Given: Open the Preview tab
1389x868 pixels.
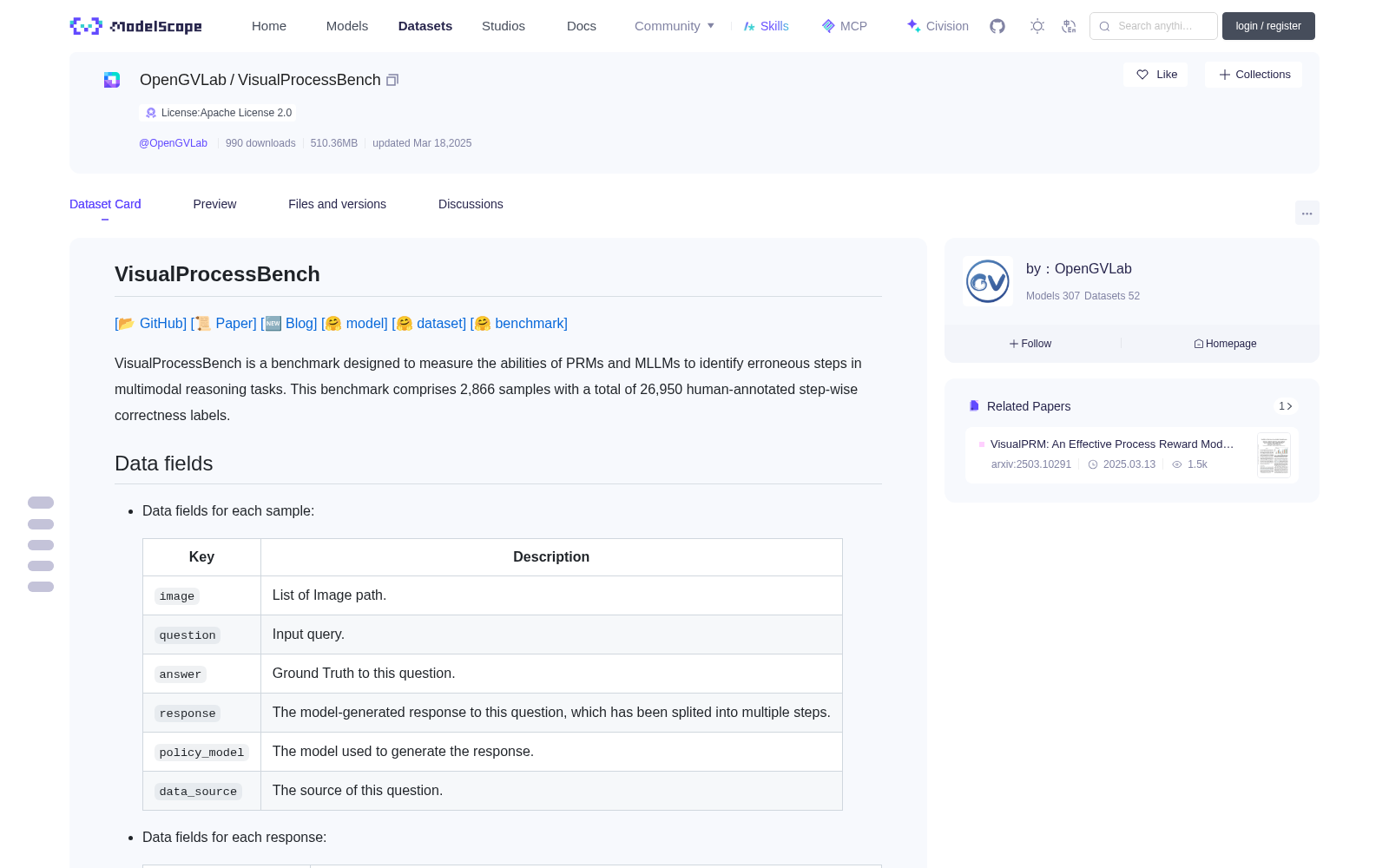Looking at the screenshot, I should tap(214, 204).
